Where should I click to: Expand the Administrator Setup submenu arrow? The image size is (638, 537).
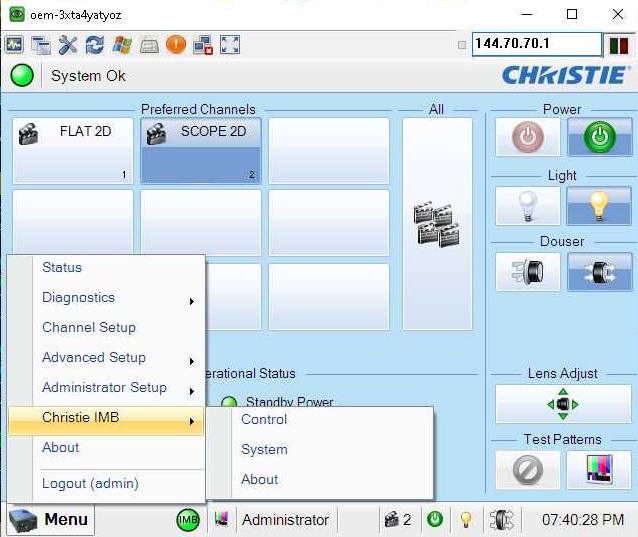pos(192,391)
